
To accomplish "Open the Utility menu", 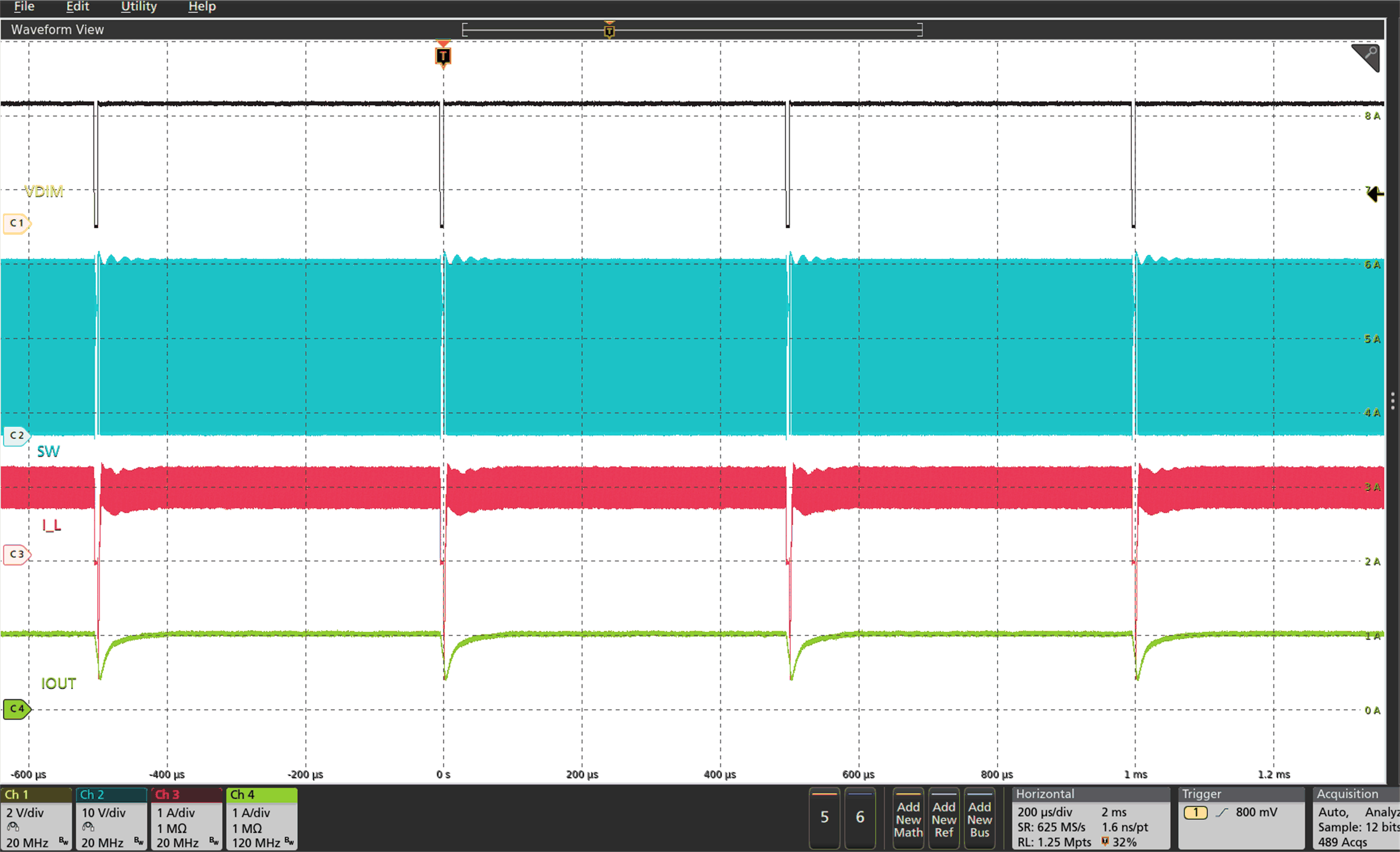I will click(139, 7).
